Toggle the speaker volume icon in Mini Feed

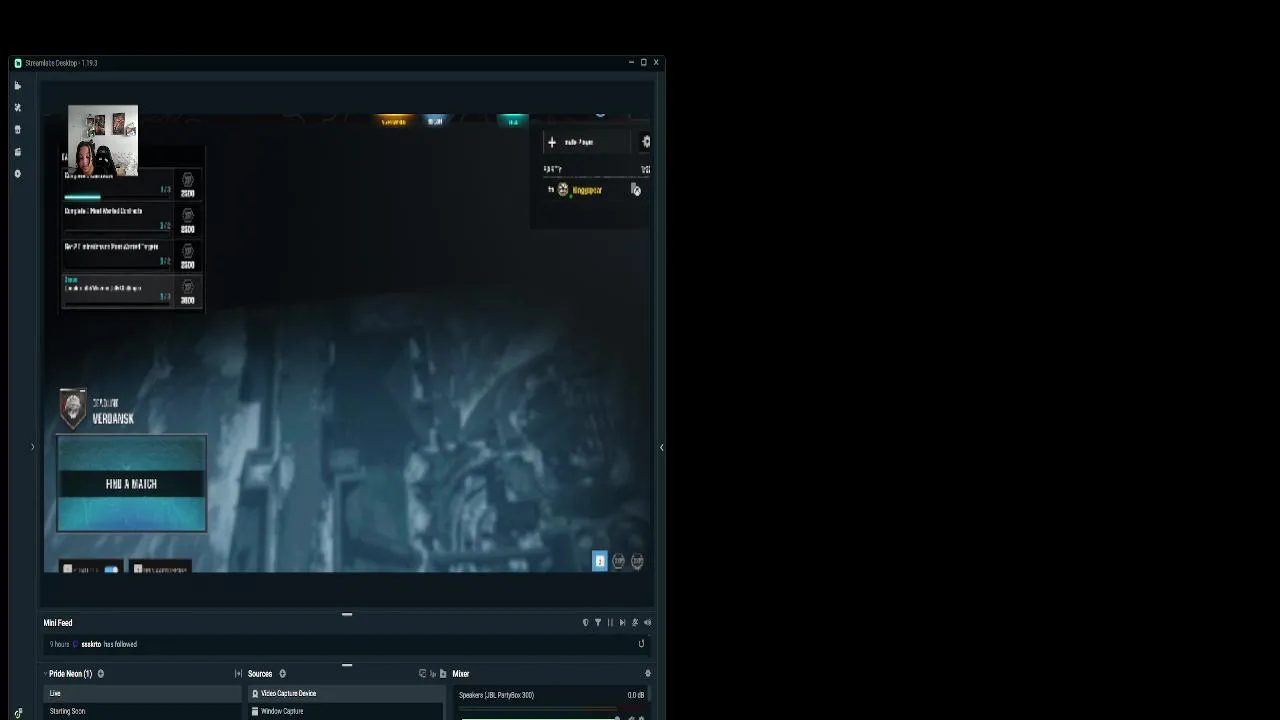pos(647,623)
